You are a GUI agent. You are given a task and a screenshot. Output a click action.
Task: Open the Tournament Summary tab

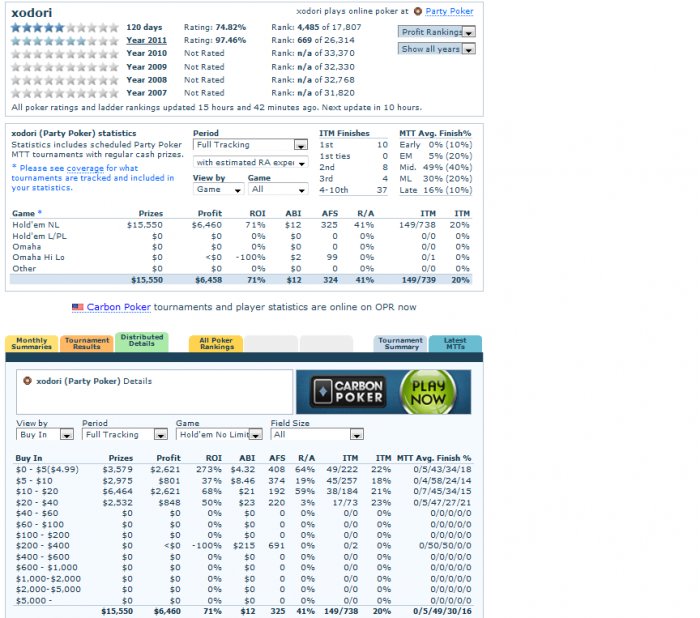[400, 343]
